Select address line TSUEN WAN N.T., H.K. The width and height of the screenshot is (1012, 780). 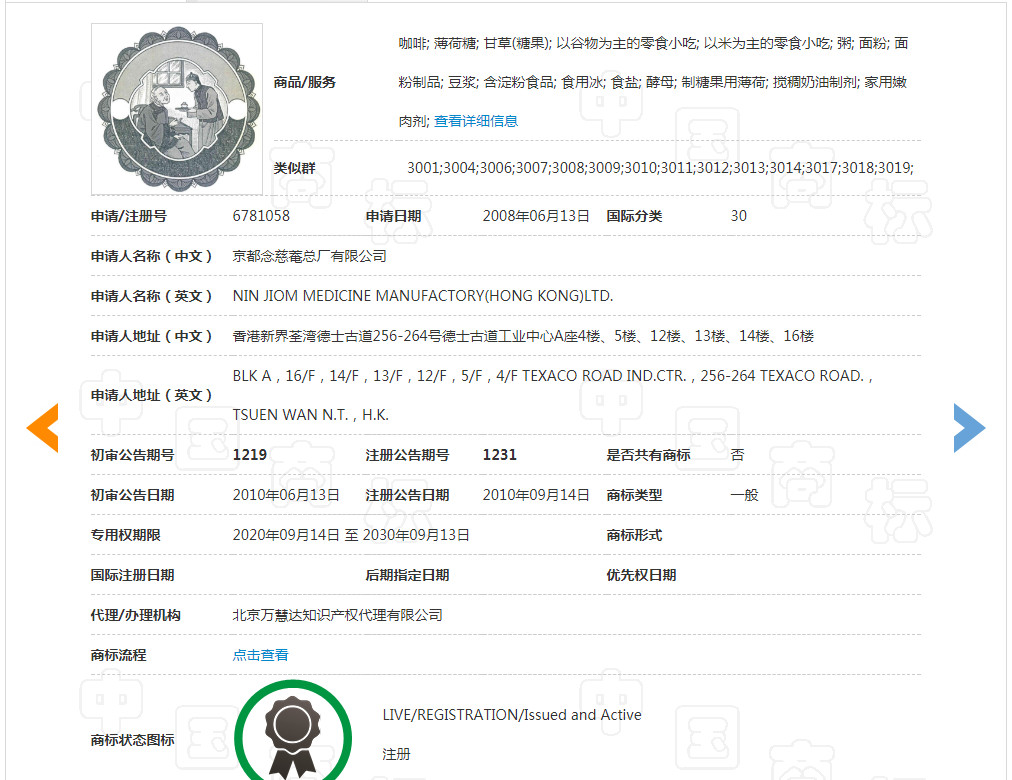310,415
